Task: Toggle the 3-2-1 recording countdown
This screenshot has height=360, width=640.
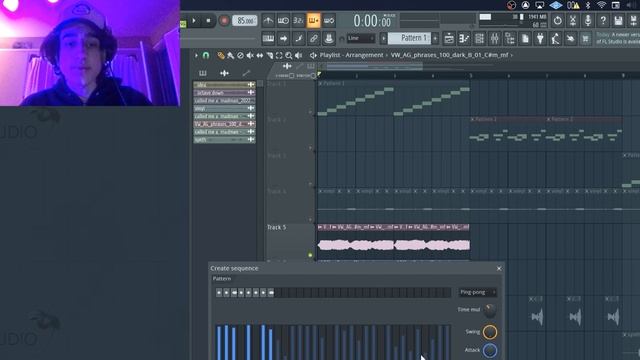Action: [298, 20]
